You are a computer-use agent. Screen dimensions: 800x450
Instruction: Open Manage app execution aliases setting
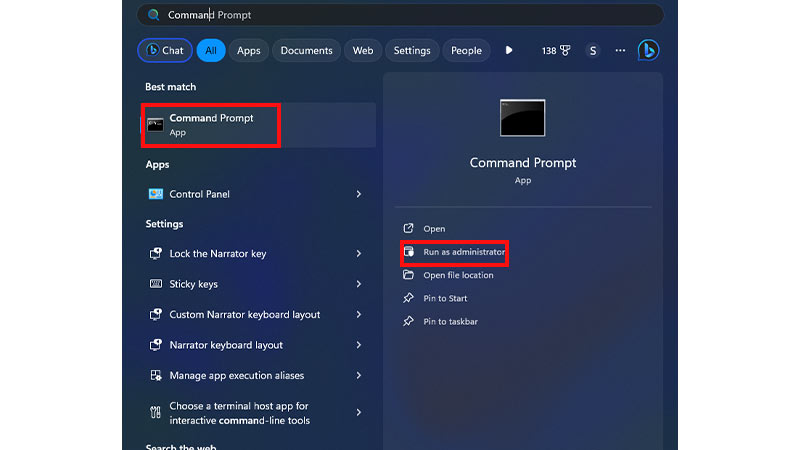[x=258, y=376]
